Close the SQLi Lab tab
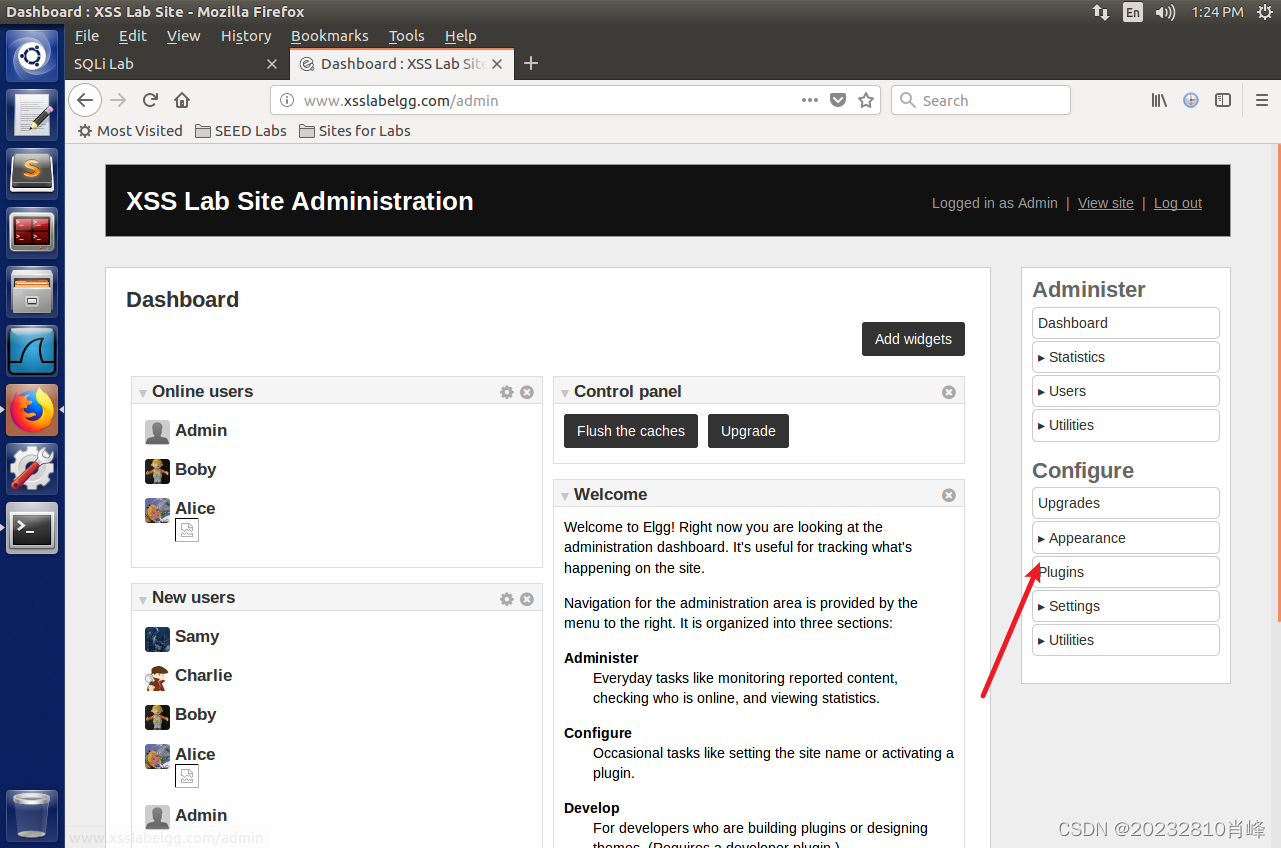Screen dimensions: 1281x848 click(x=272, y=64)
